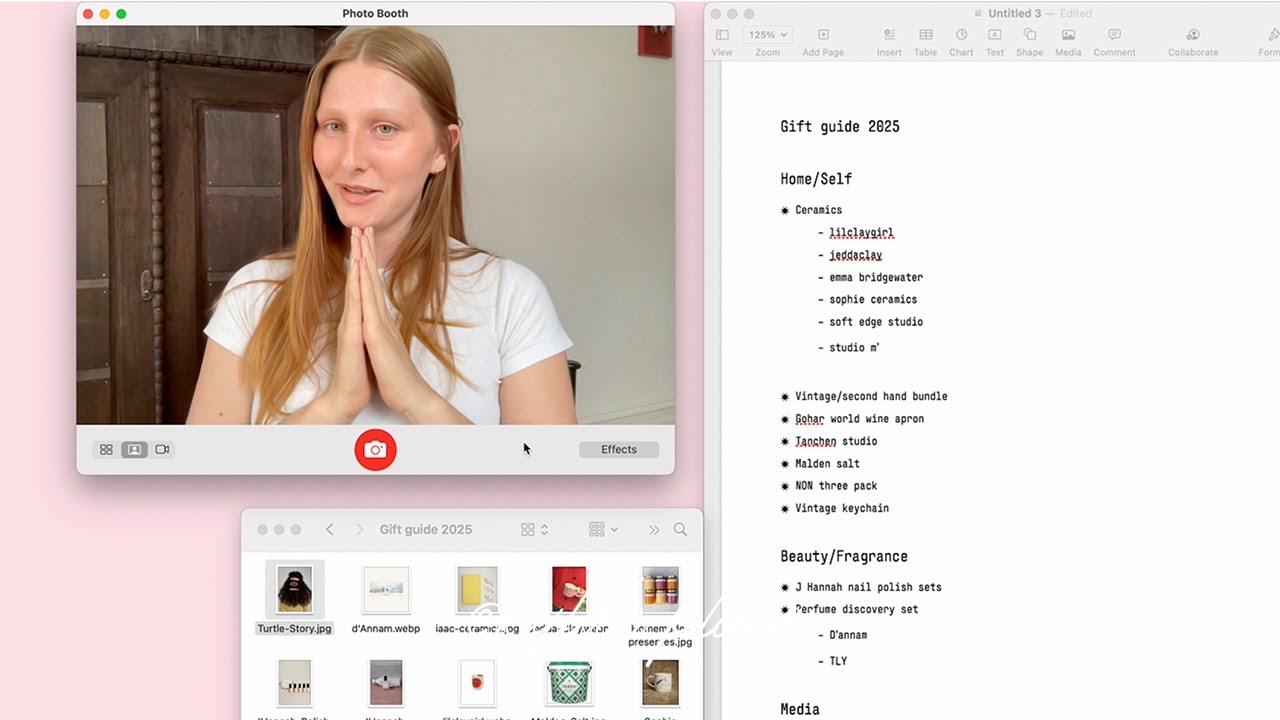Screen dimensions: 1280x720
Task: Take a photo with the red camera button
Action: click(x=375, y=450)
